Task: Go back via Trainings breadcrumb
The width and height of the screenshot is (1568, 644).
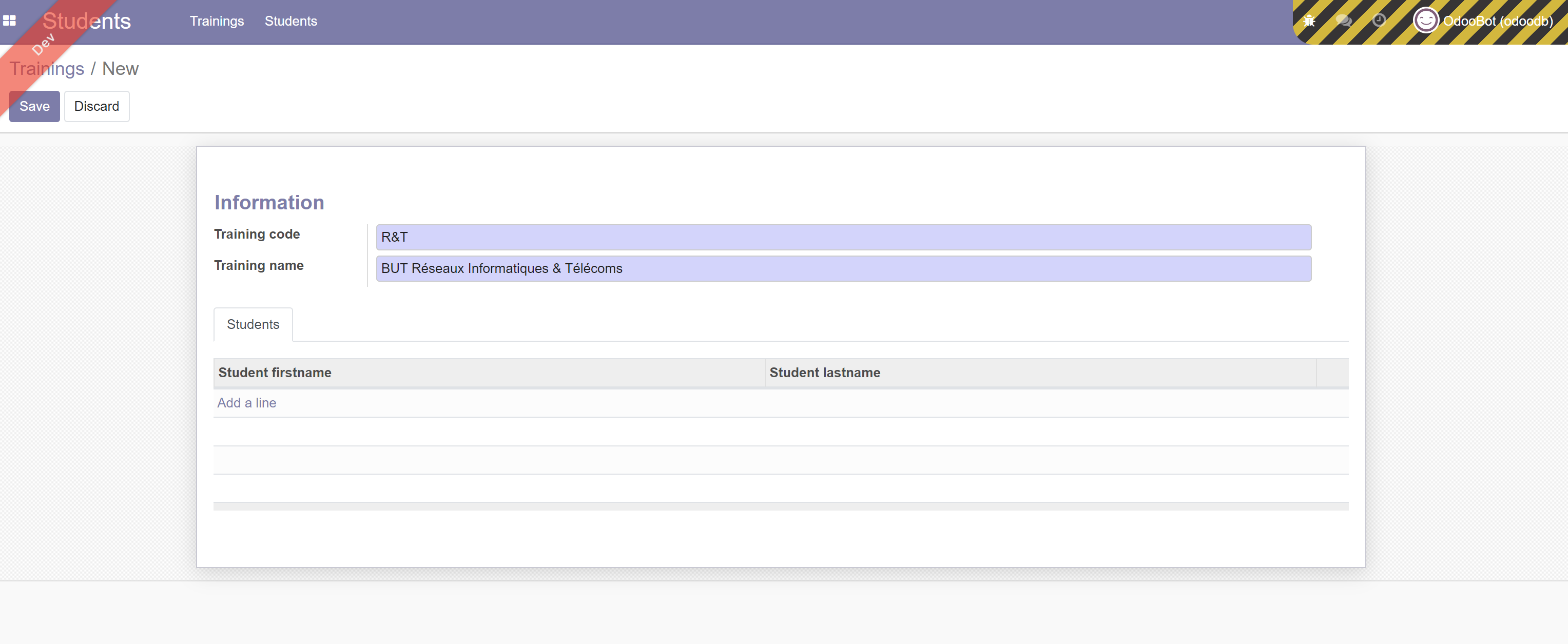Action: (x=47, y=69)
